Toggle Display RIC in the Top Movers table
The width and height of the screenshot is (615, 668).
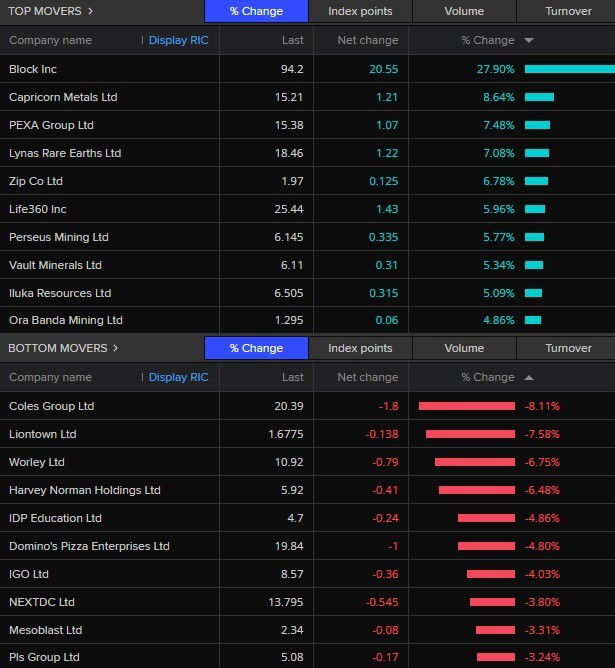[x=178, y=41]
